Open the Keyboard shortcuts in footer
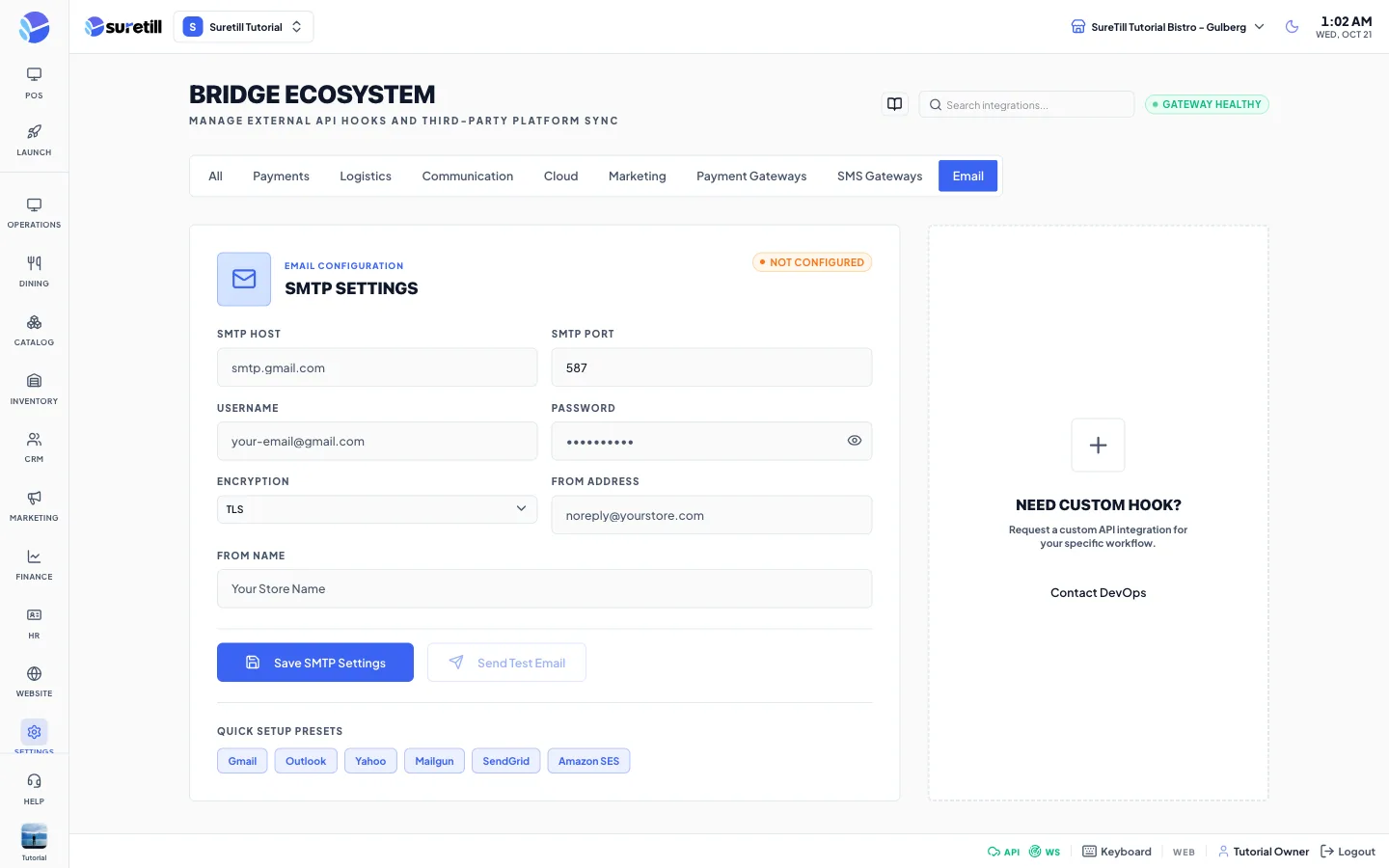 [x=1117, y=852]
